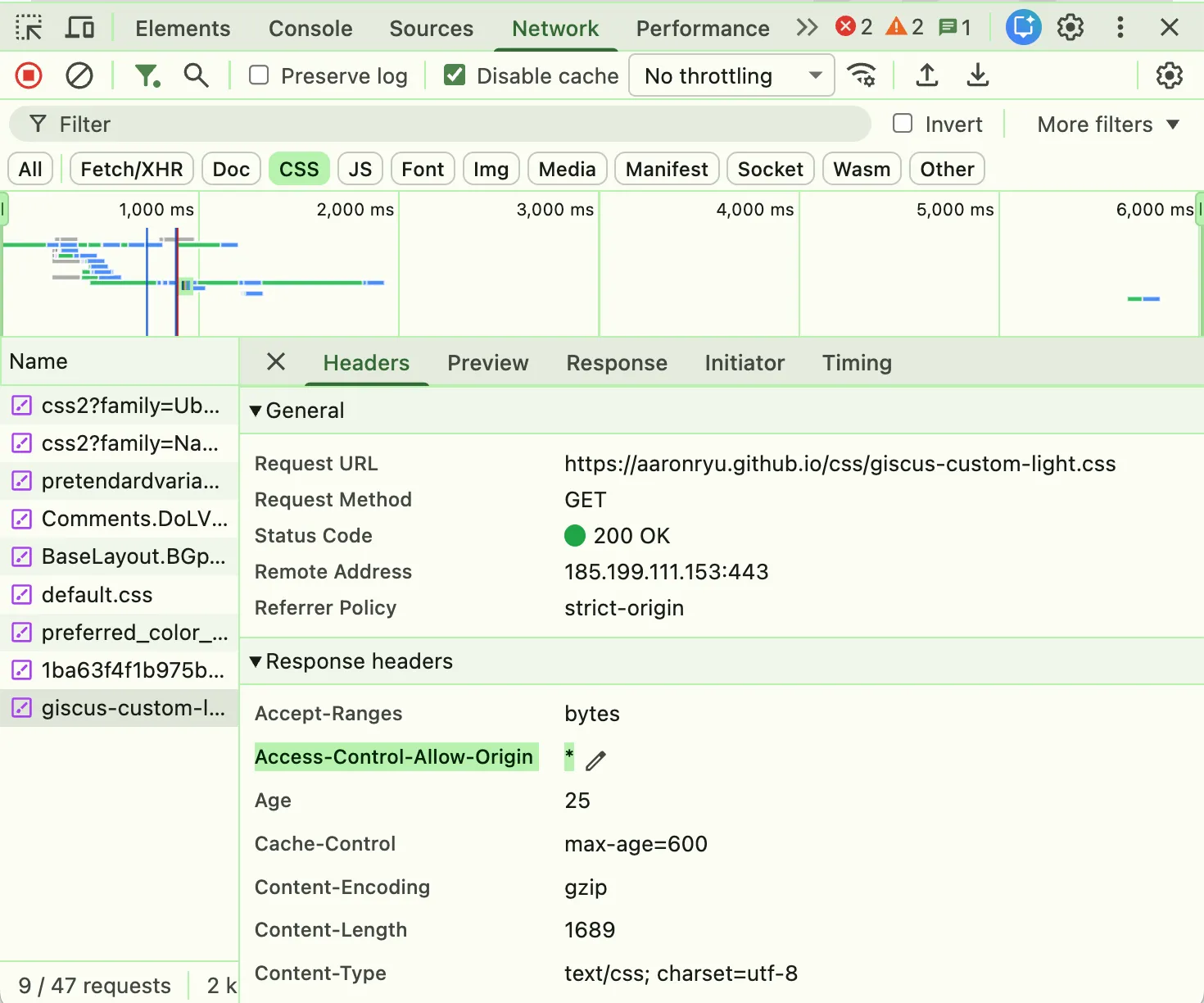This screenshot has height=1003, width=1204.
Task: Select the Headers tab
Action: pyautogui.click(x=366, y=363)
